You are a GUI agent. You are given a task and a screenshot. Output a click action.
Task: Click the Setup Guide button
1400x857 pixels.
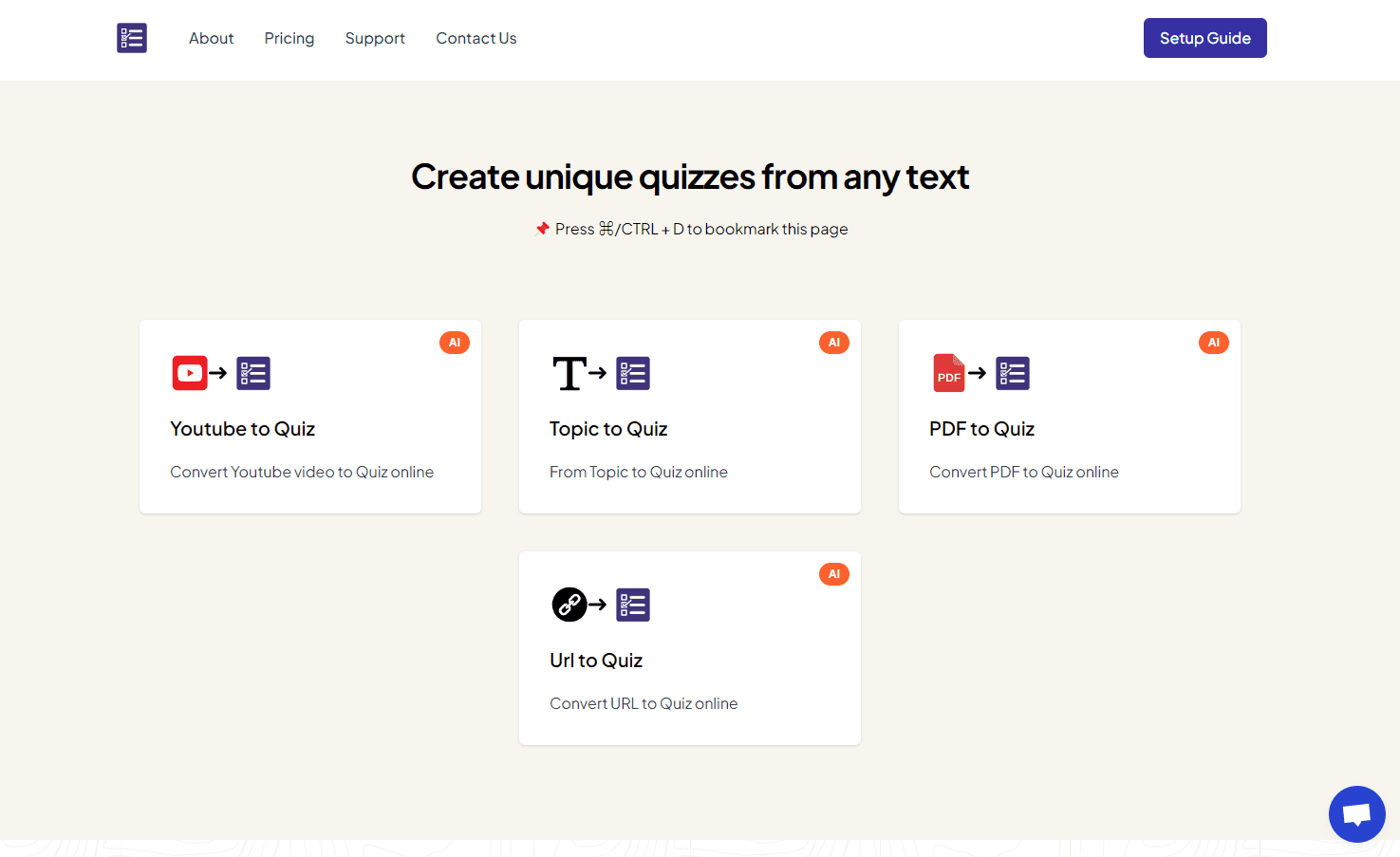(x=1204, y=38)
